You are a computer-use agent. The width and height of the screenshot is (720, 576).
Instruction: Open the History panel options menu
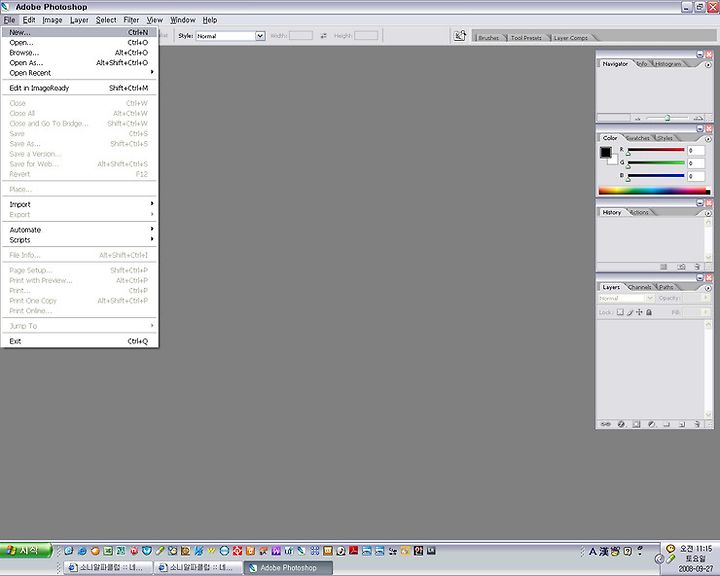coord(708,213)
